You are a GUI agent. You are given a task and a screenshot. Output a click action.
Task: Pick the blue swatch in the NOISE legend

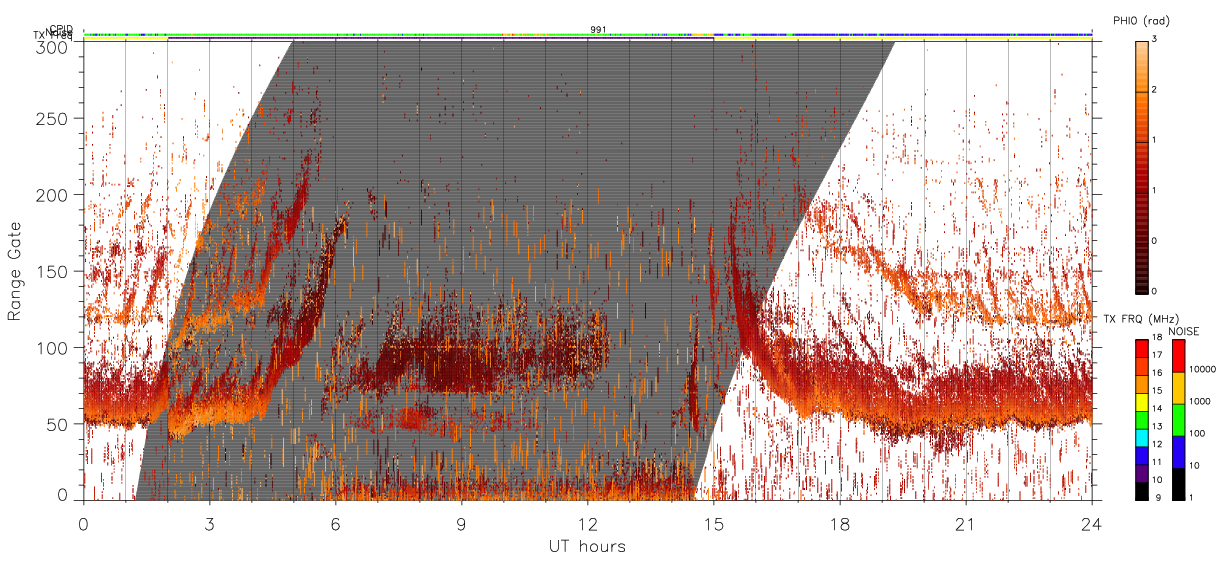pyautogui.click(x=1178, y=452)
